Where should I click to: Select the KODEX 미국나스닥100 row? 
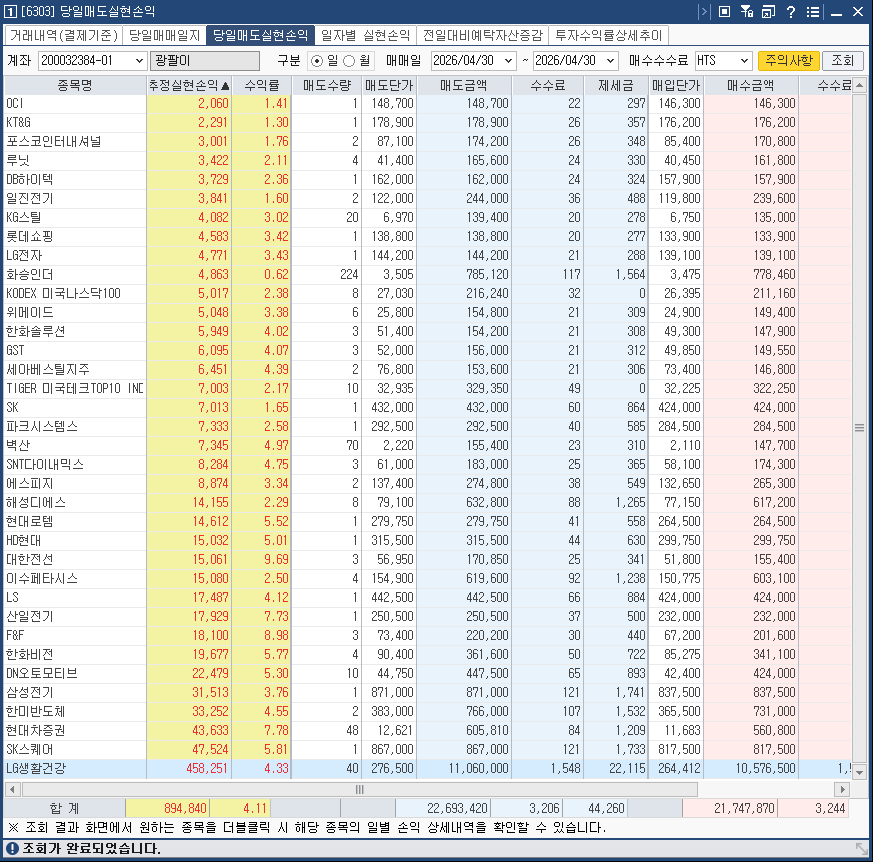click(428, 293)
